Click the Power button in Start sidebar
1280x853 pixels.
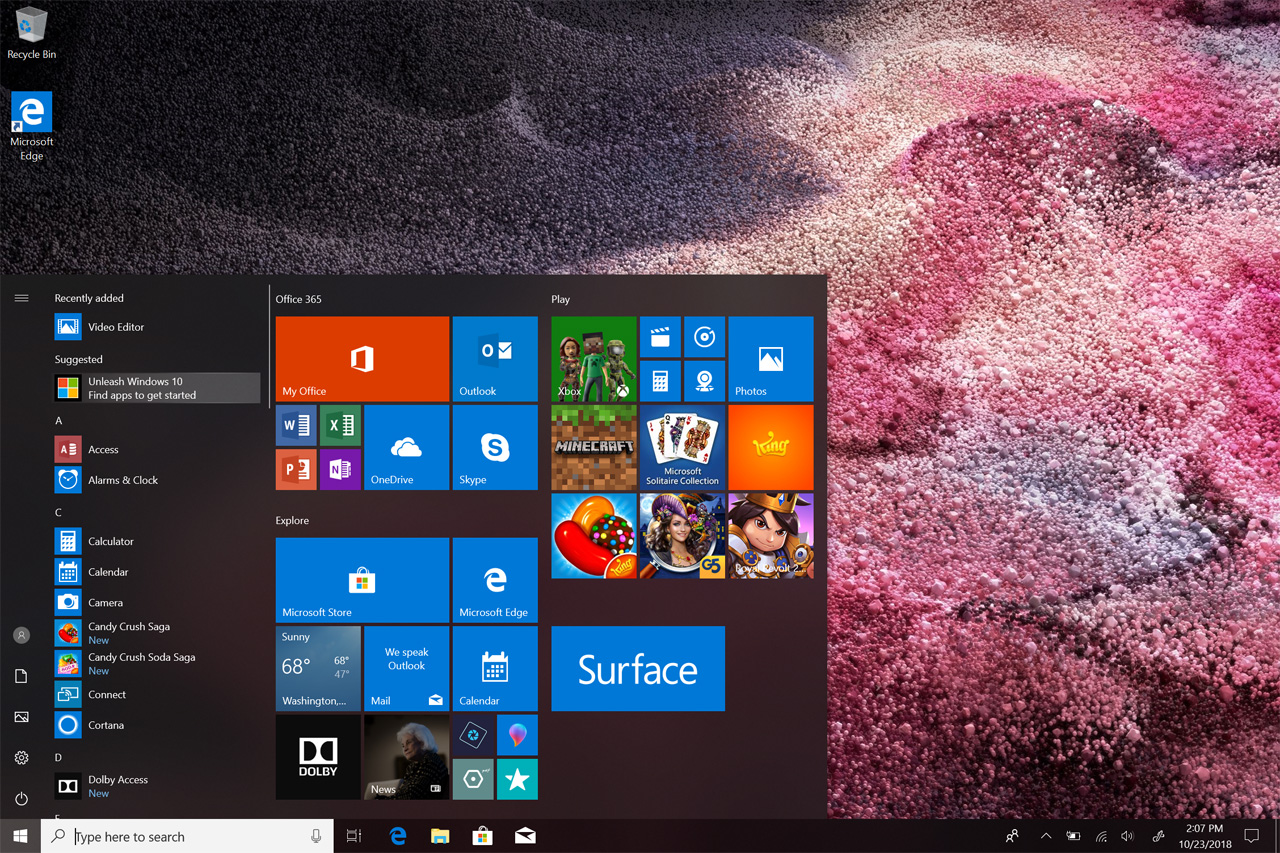point(21,799)
